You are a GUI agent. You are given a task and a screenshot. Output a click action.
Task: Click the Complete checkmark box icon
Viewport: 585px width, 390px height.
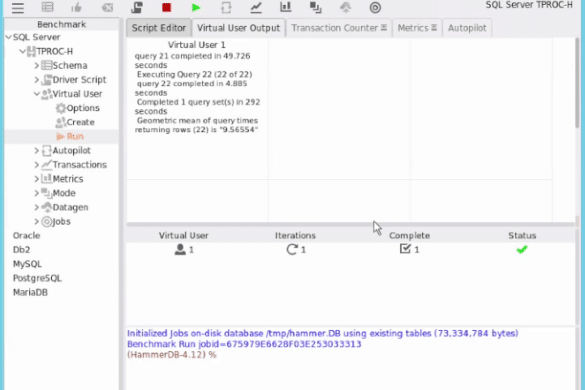[405, 249]
